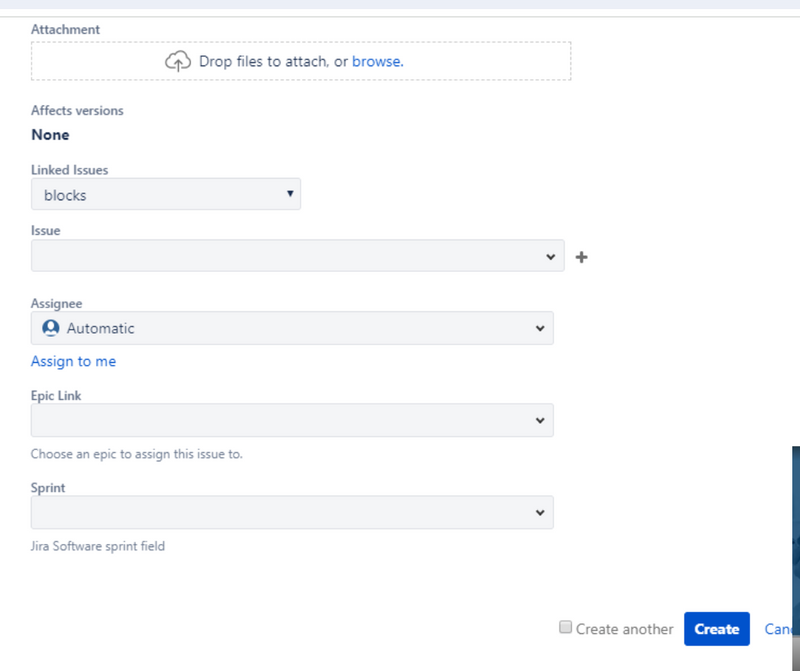The width and height of the screenshot is (800, 671).
Task: Select the Automatic text in Assignee field
Action: 100,328
